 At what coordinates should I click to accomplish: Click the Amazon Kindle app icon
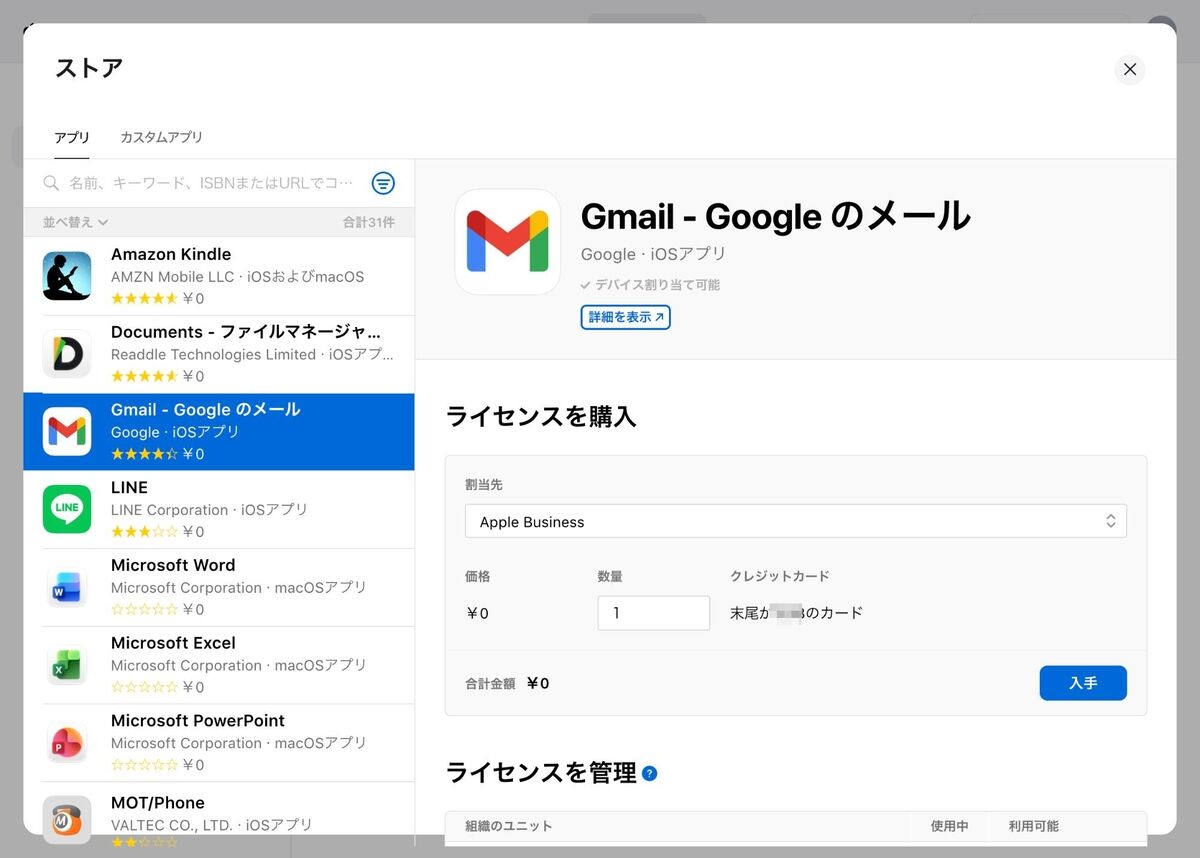[x=67, y=276]
